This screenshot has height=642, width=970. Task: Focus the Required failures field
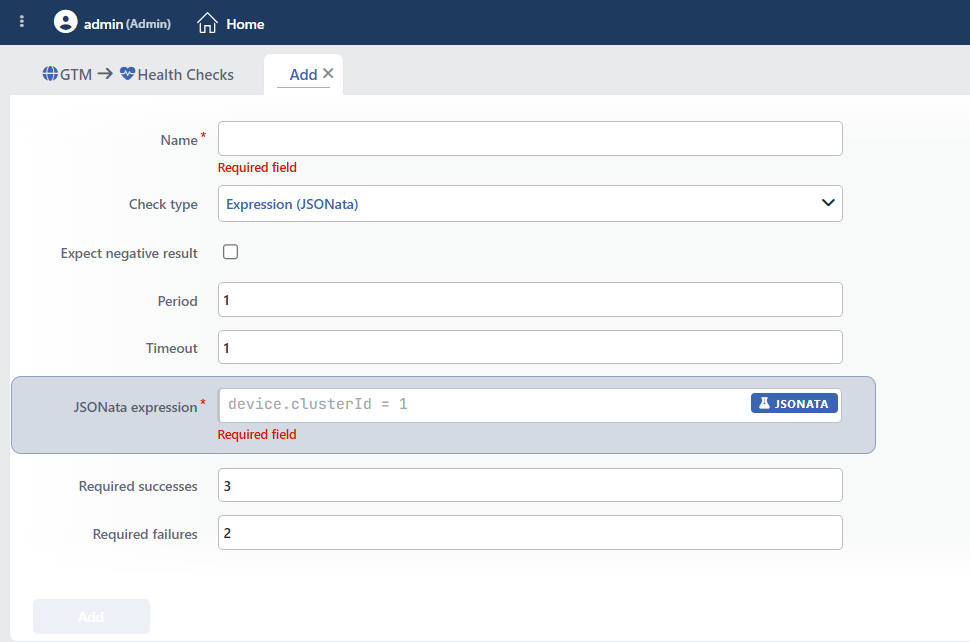pyautogui.click(x=530, y=533)
